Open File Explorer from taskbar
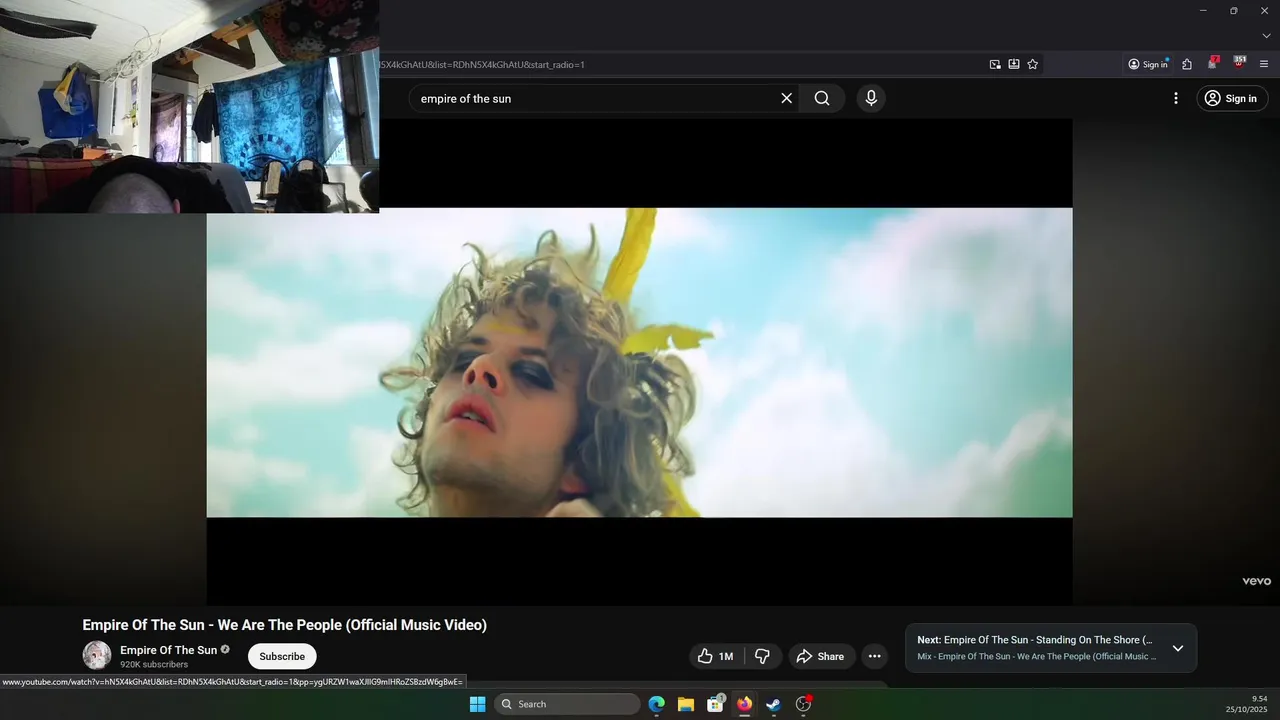Viewport: 1280px width, 720px height. coord(686,704)
